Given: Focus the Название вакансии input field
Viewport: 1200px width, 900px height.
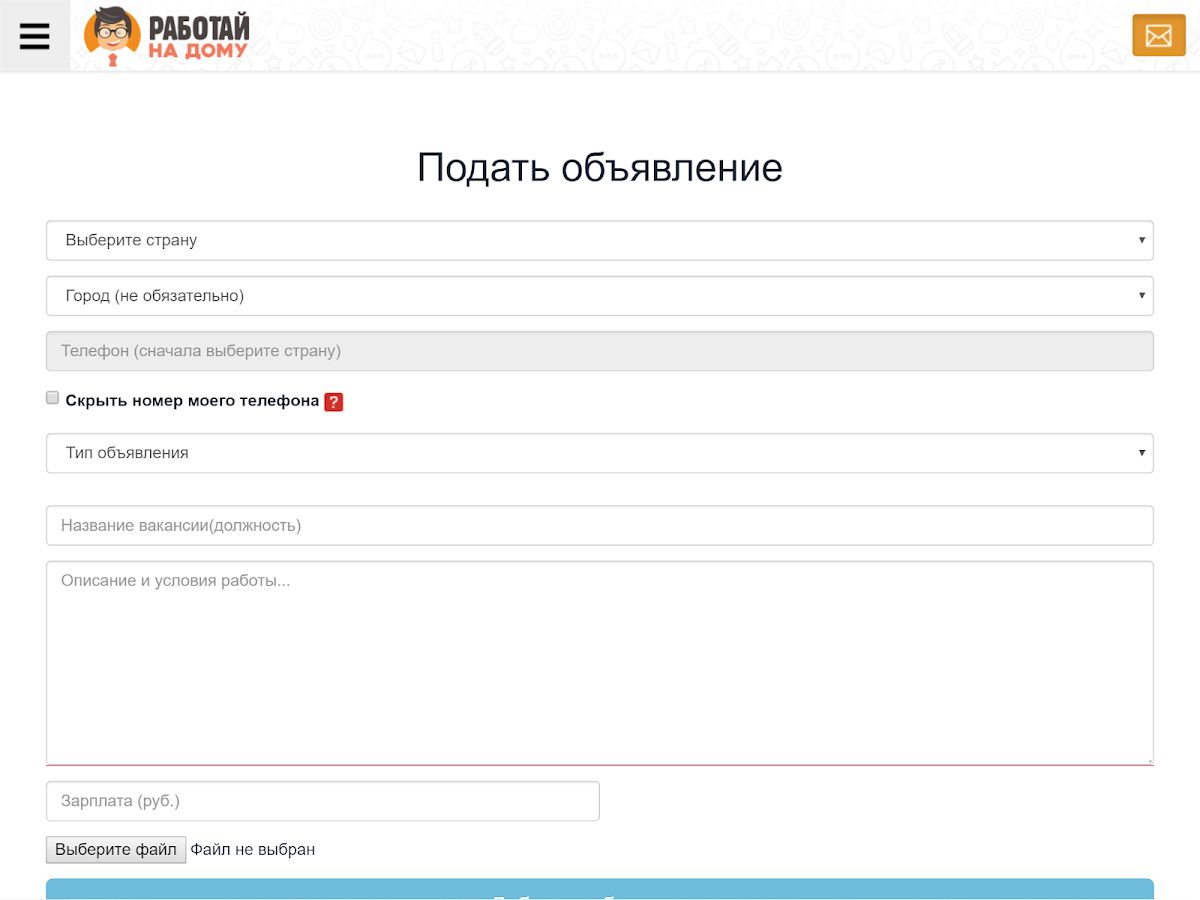Looking at the screenshot, I should (600, 525).
